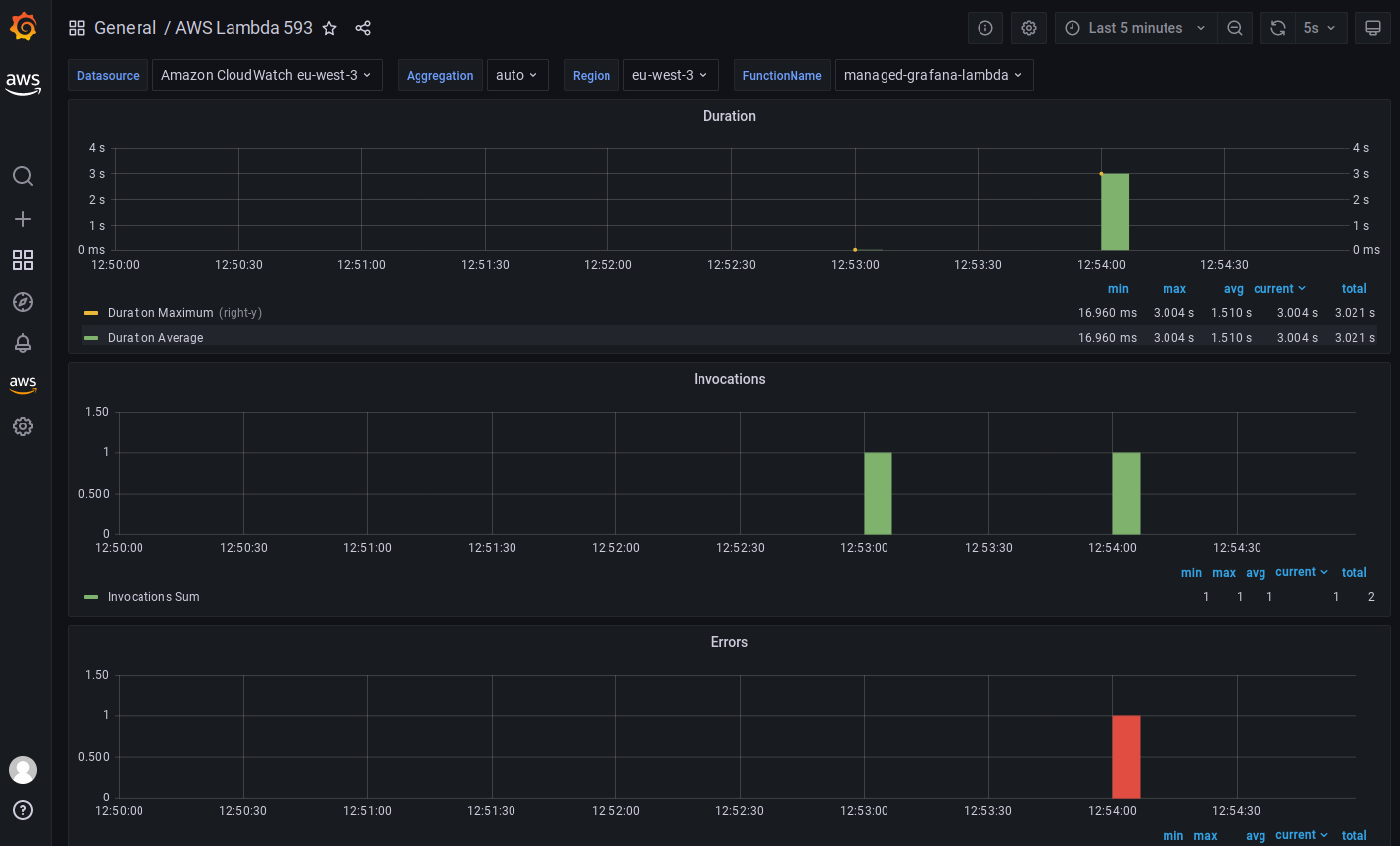
Task: Sort Errors legend by current column
Action: (1301, 835)
